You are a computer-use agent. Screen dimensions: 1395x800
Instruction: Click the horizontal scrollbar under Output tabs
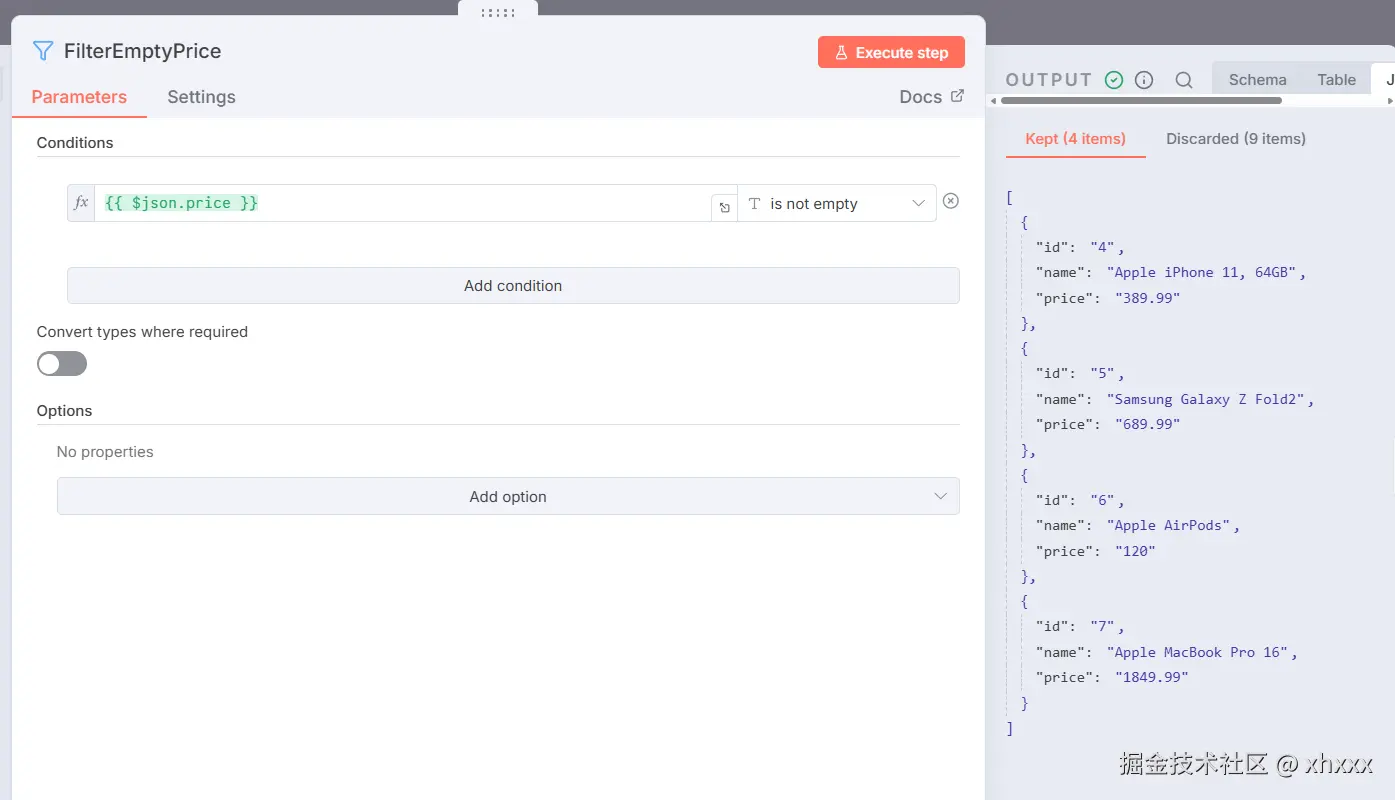click(1143, 100)
